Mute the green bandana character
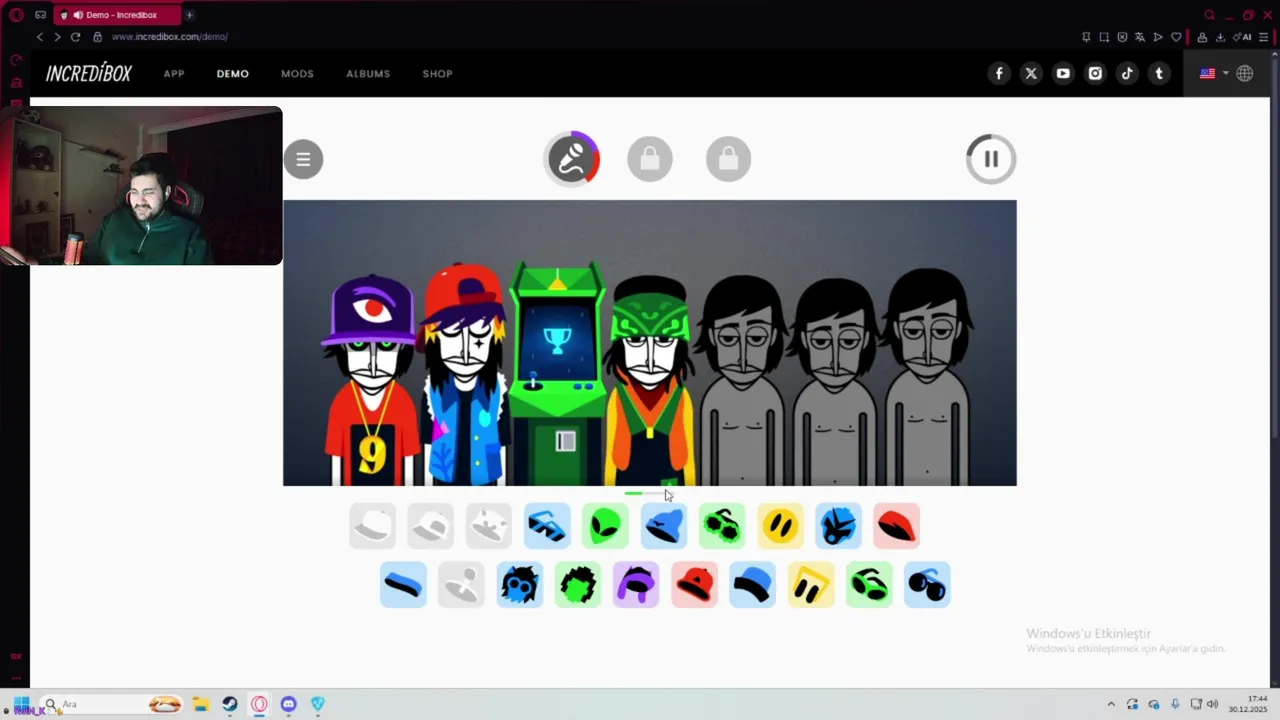 (650, 380)
